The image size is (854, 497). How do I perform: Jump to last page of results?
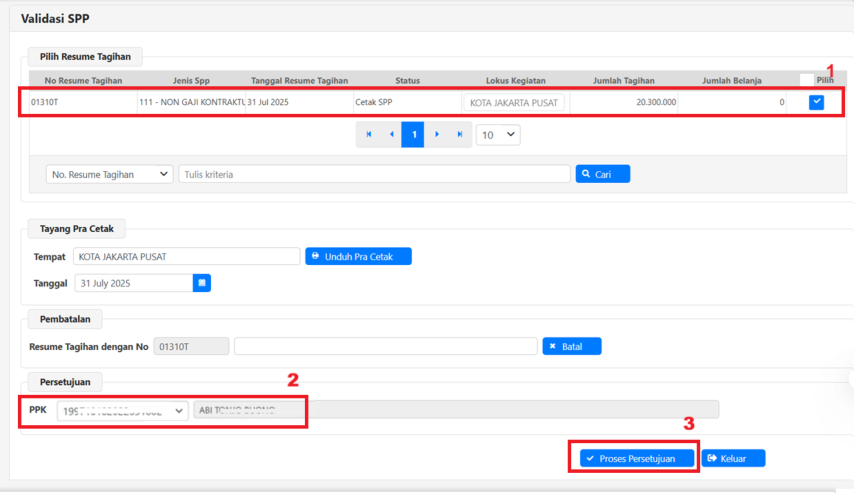pos(460,134)
